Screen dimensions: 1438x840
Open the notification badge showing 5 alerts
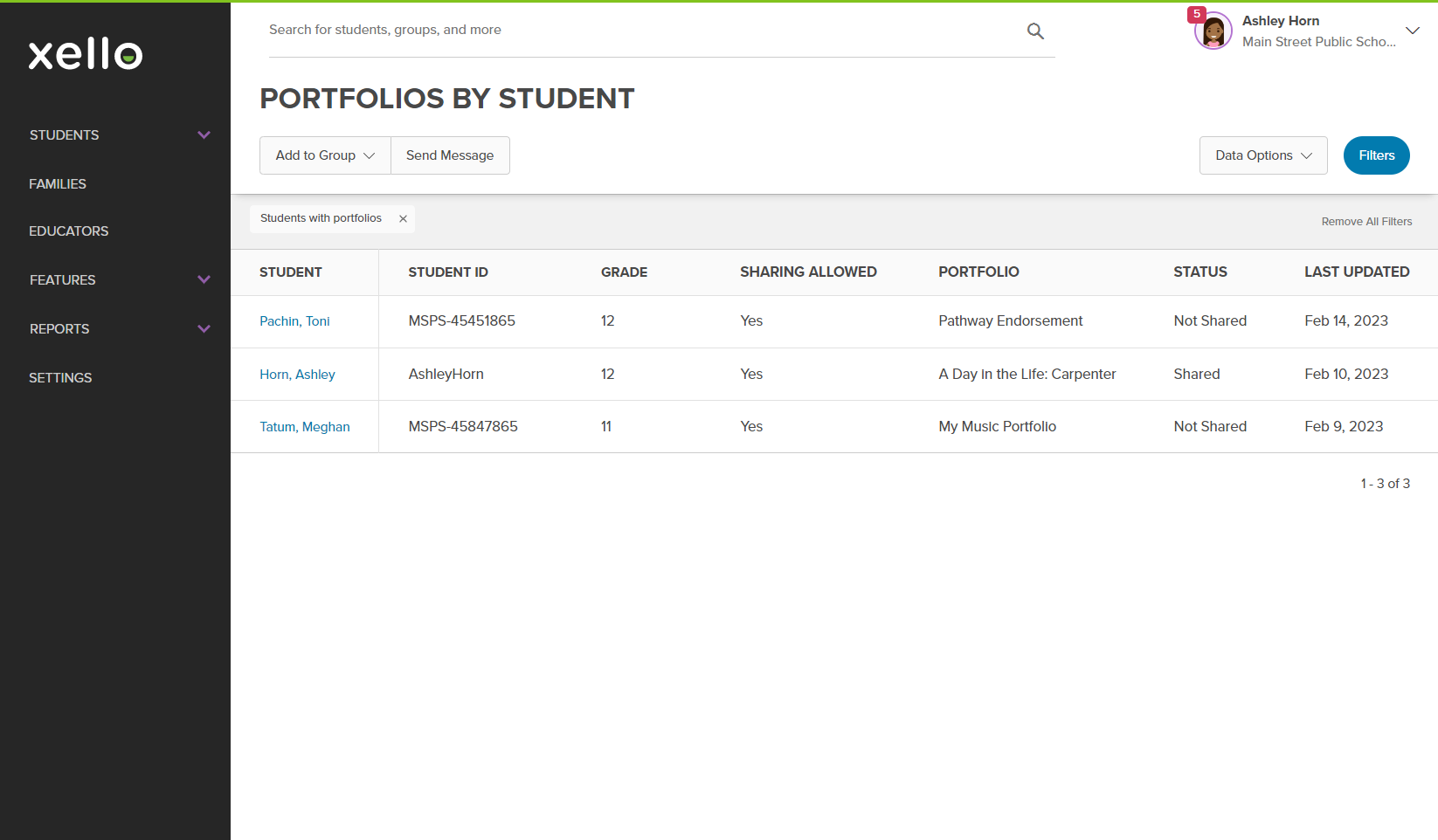(1196, 14)
